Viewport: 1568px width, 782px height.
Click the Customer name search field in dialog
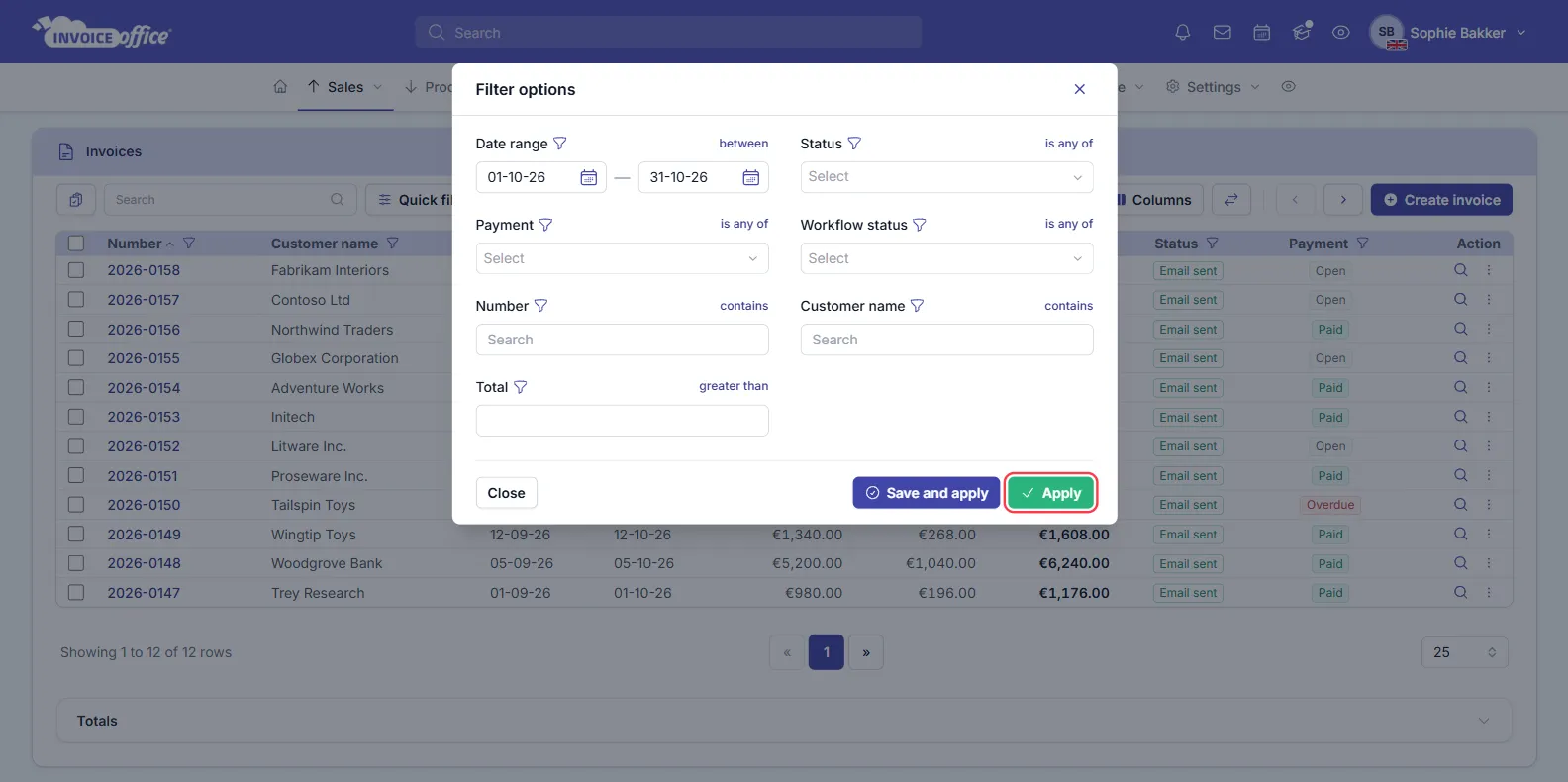(x=946, y=340)
